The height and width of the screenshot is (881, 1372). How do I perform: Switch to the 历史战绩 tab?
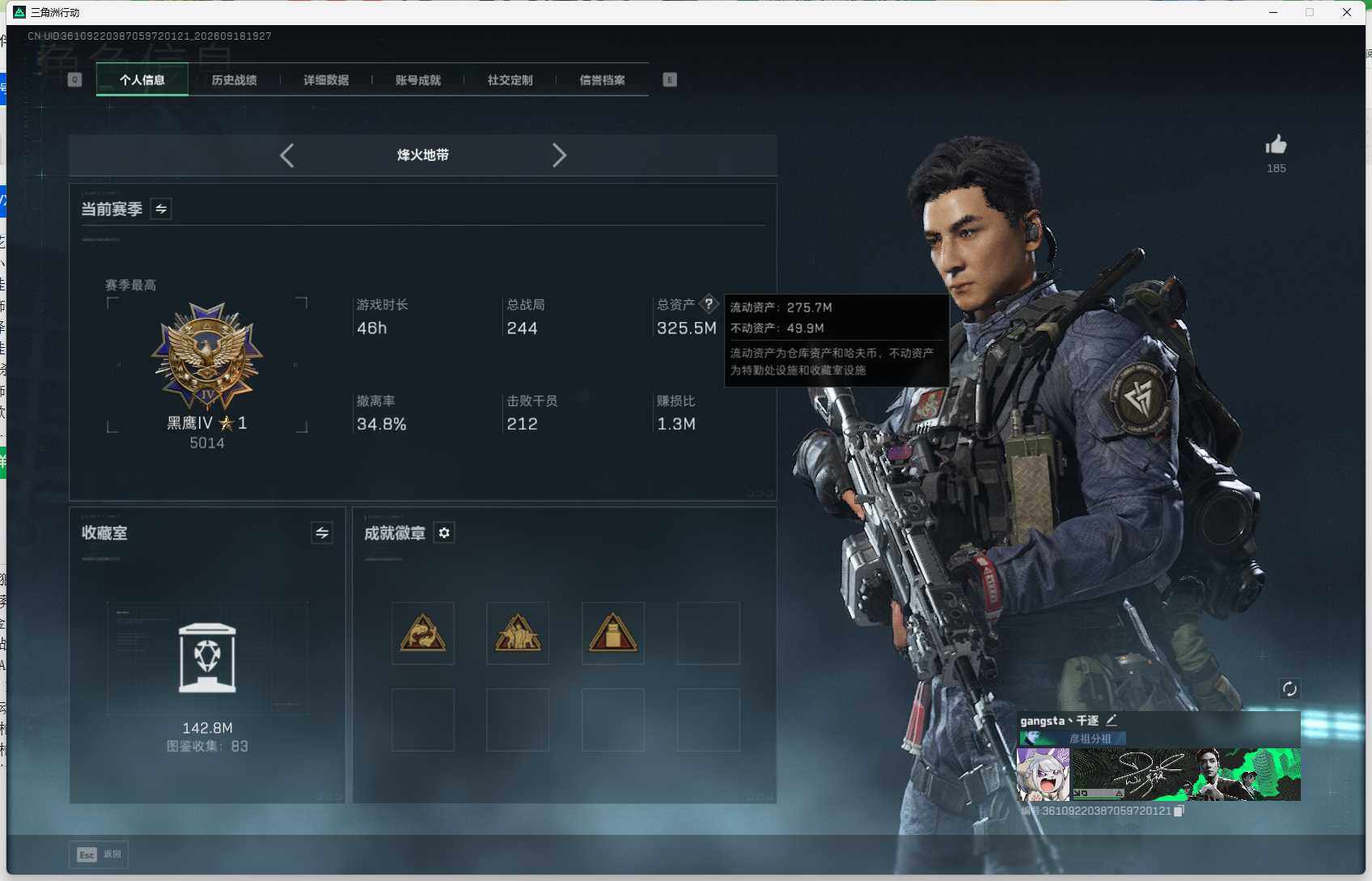pyautogui.click(x=234, y=80)
